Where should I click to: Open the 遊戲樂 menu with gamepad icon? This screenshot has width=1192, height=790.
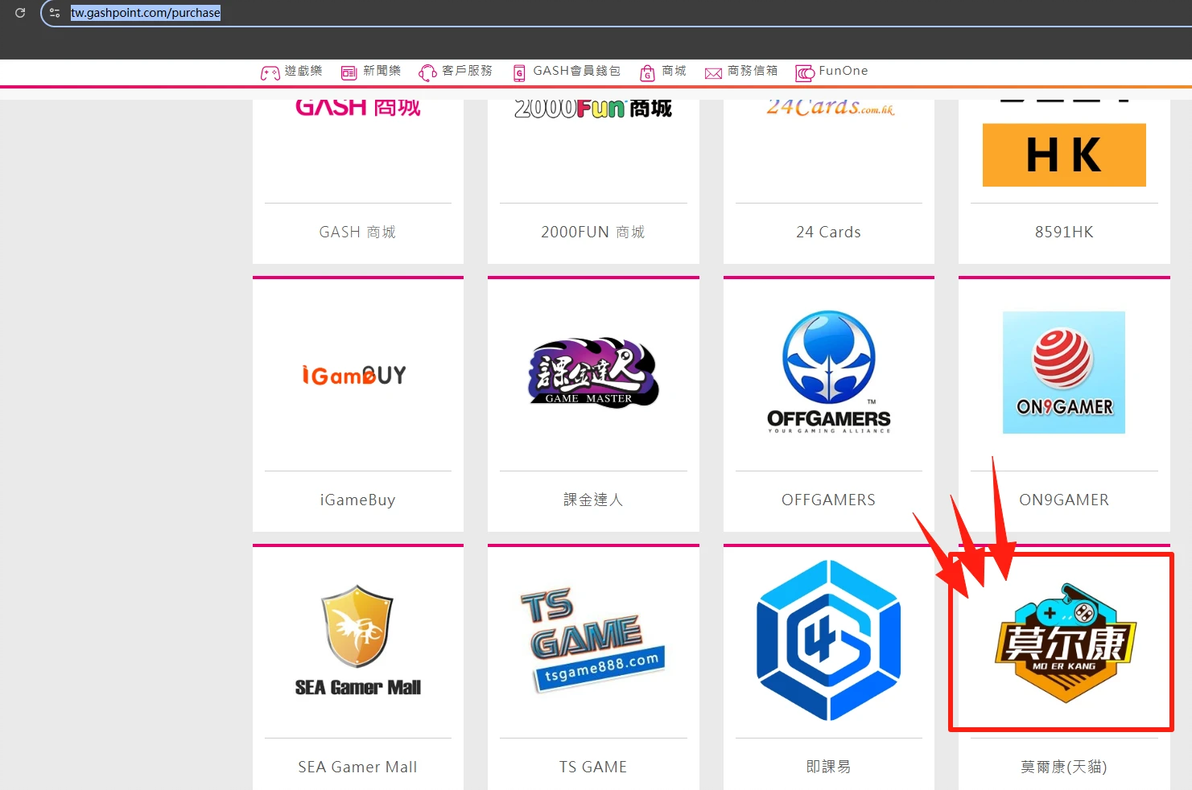[270, 72]
